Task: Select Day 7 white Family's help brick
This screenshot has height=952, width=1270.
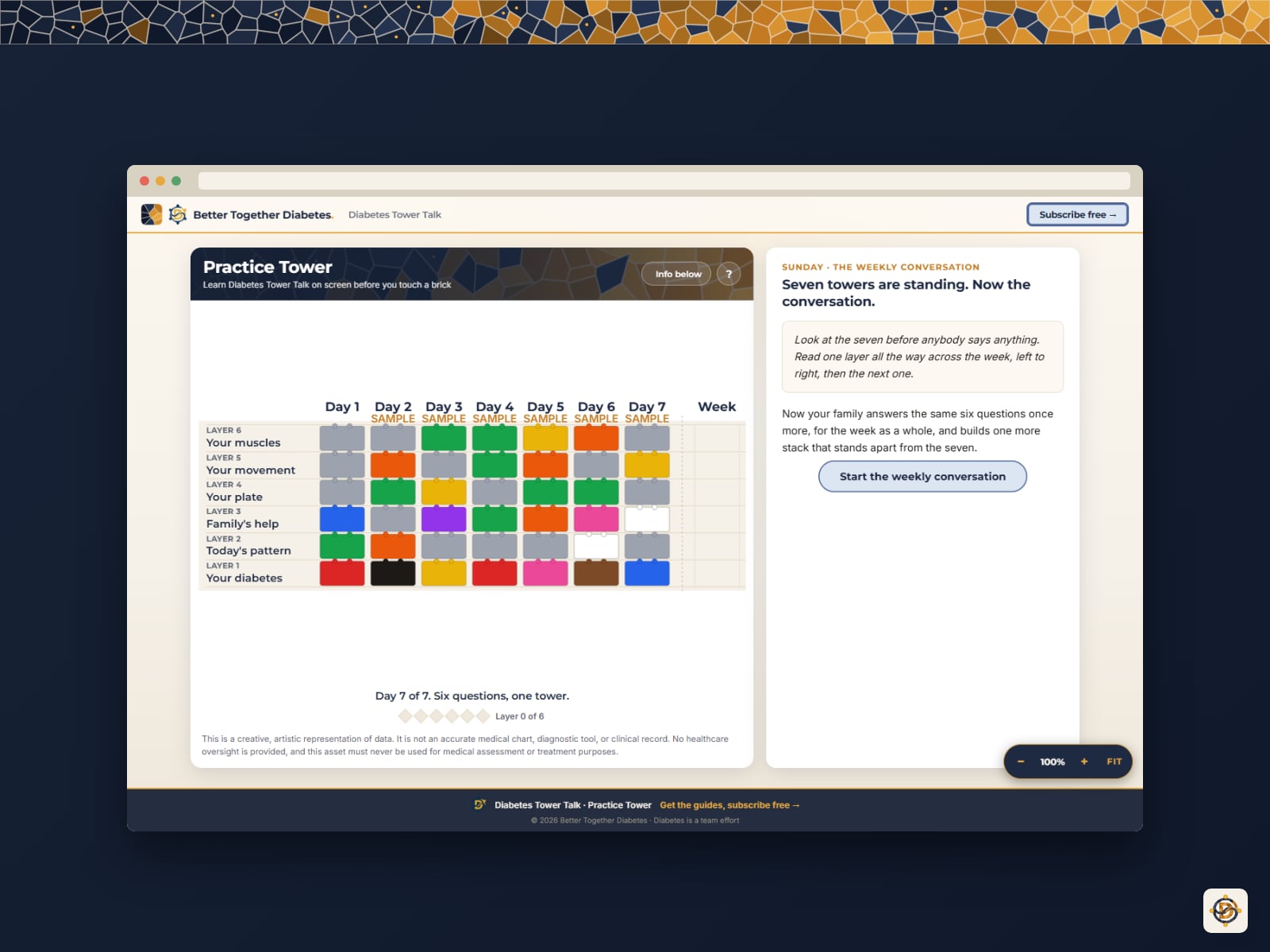Action: (647, 519)
